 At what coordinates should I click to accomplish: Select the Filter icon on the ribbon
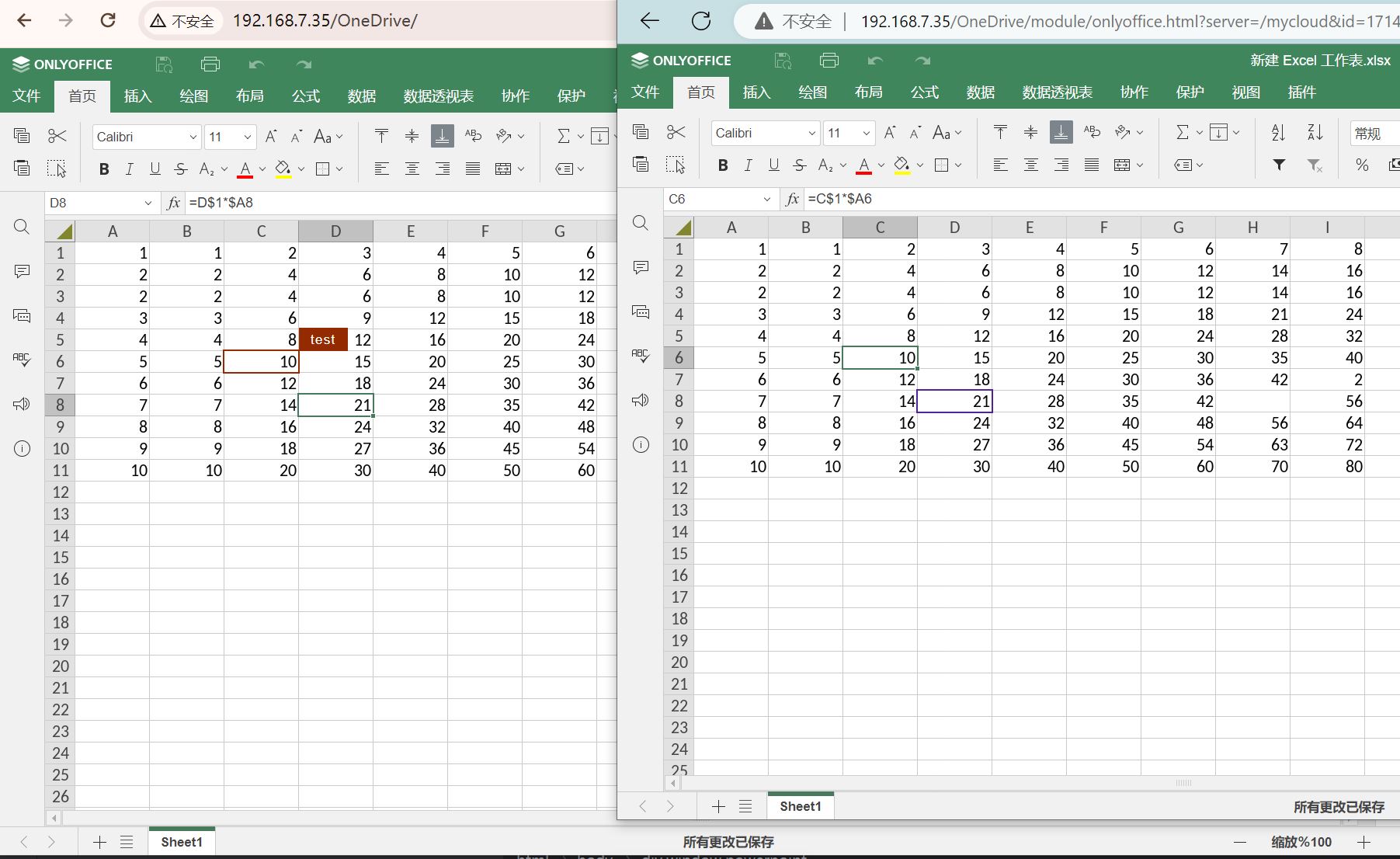1278,166
